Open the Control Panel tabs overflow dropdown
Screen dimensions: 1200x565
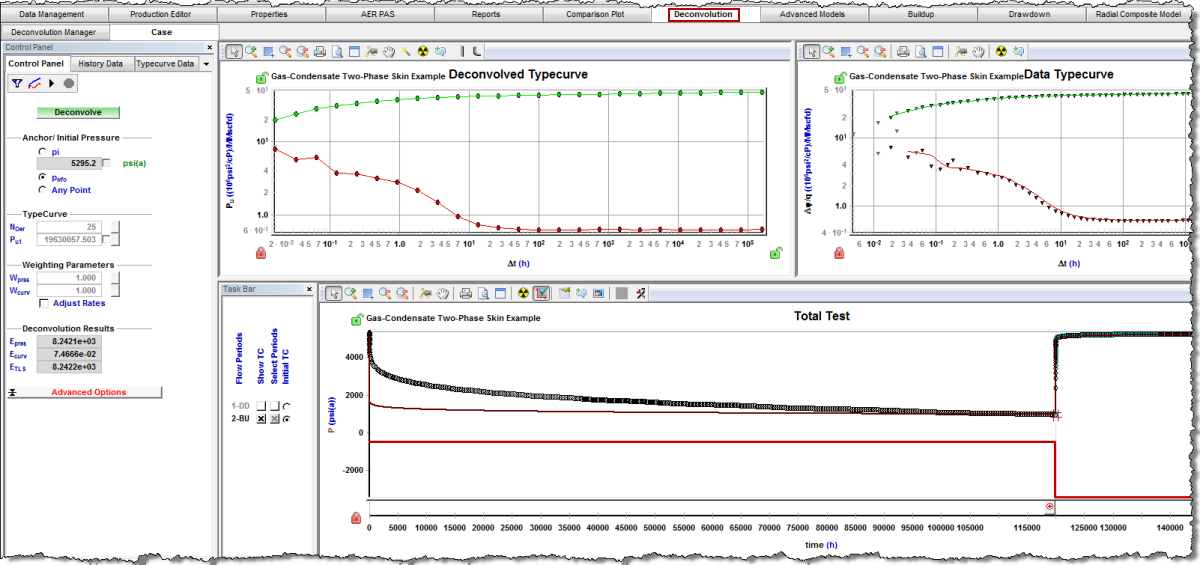pyautogui.click(x=206, y=64)
